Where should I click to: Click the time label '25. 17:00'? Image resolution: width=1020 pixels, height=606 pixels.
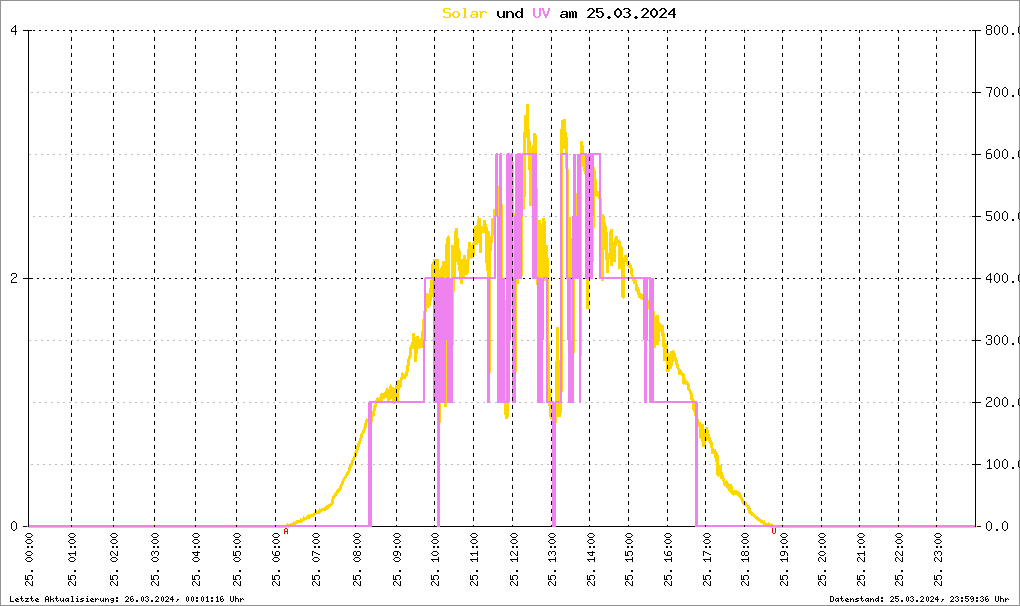(x=706, y=559)
